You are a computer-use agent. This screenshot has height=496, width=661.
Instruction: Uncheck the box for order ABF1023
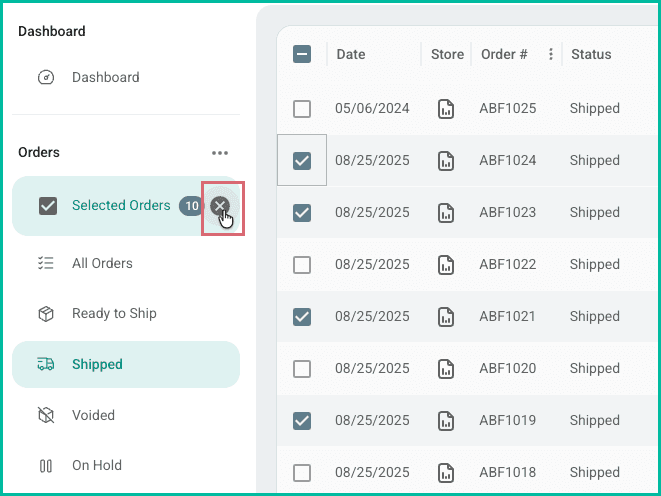click(x=302, y=213)
